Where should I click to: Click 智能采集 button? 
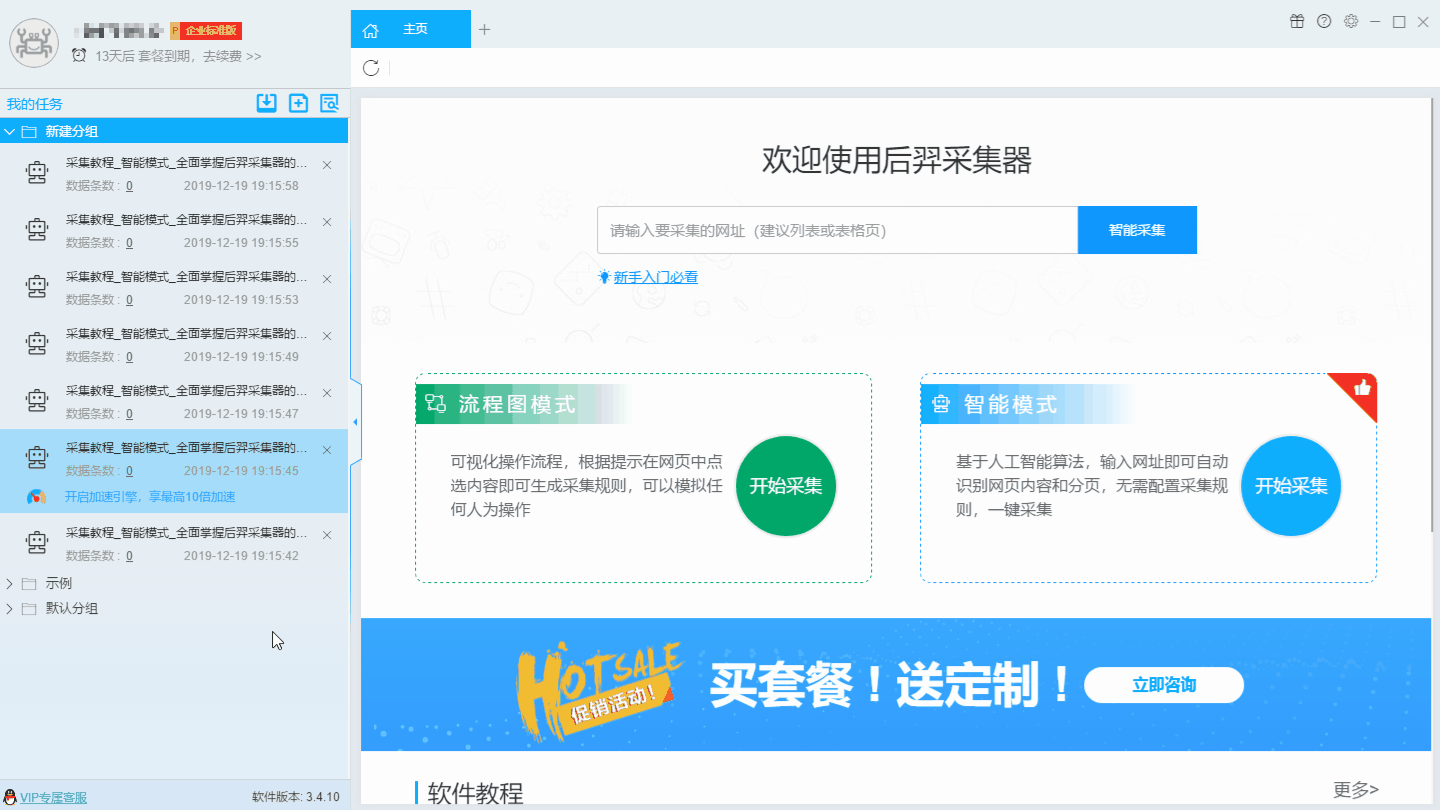tap(1137, 230)
